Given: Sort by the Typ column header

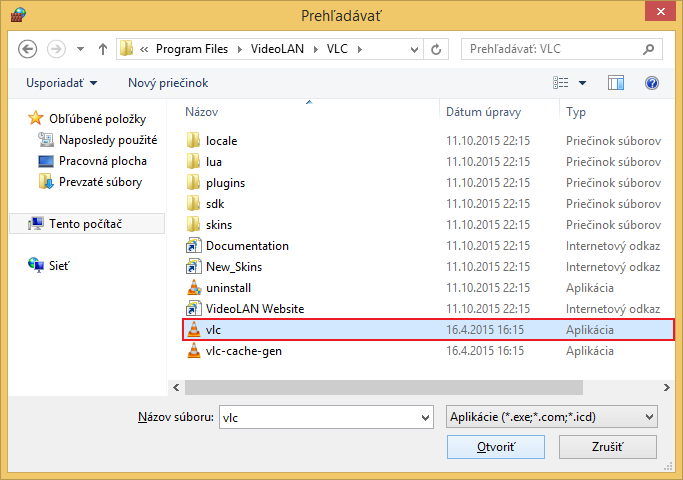Looking at the screenshot, I should pyautogui.click(x=576, y=112).
